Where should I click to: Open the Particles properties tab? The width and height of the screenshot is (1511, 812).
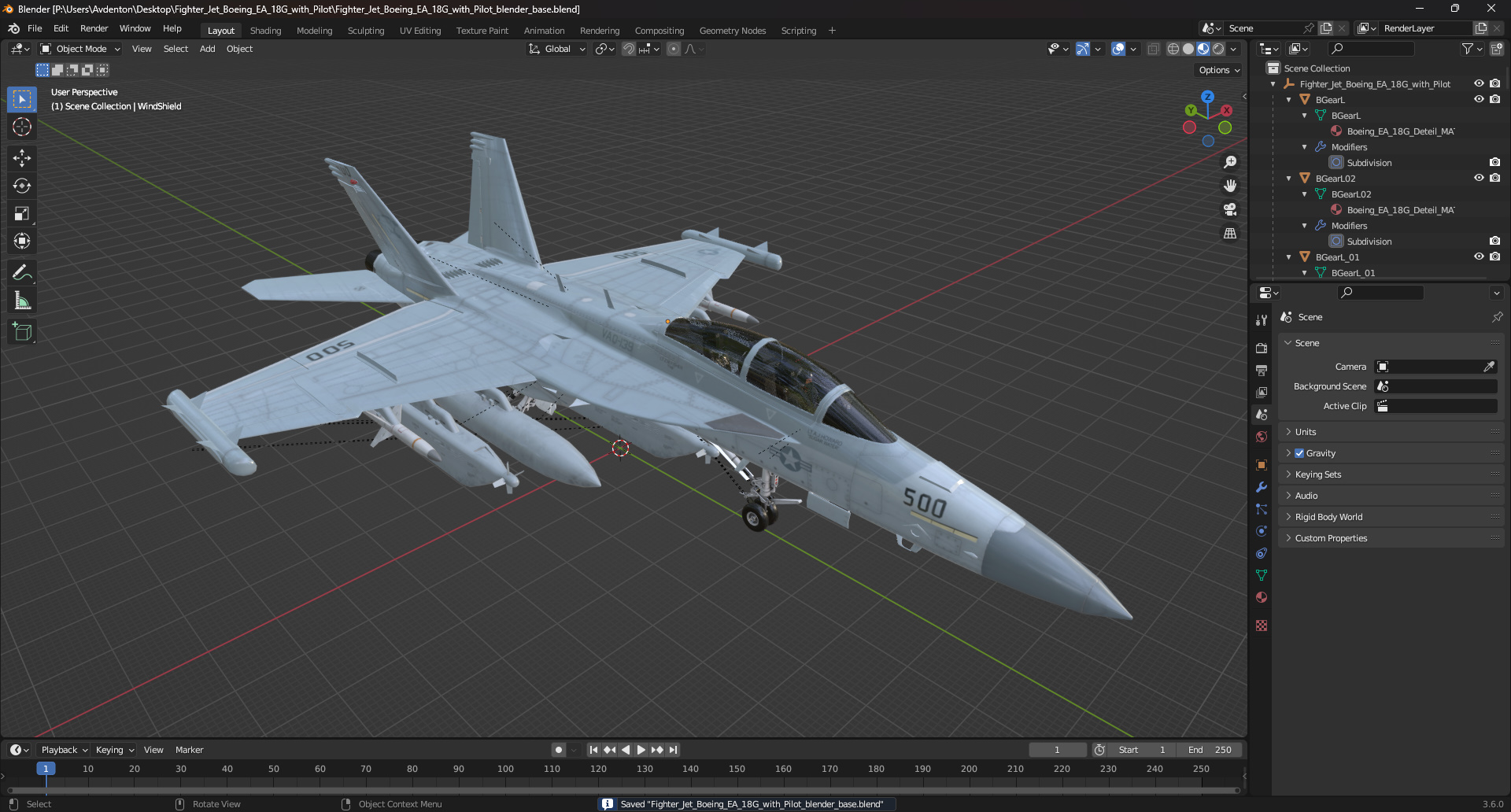tap(1262, 509)
